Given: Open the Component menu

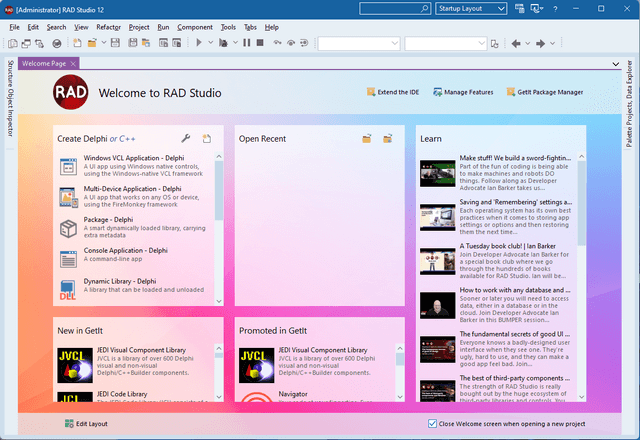Looking at the screenshot, I should tap(195, 27).
